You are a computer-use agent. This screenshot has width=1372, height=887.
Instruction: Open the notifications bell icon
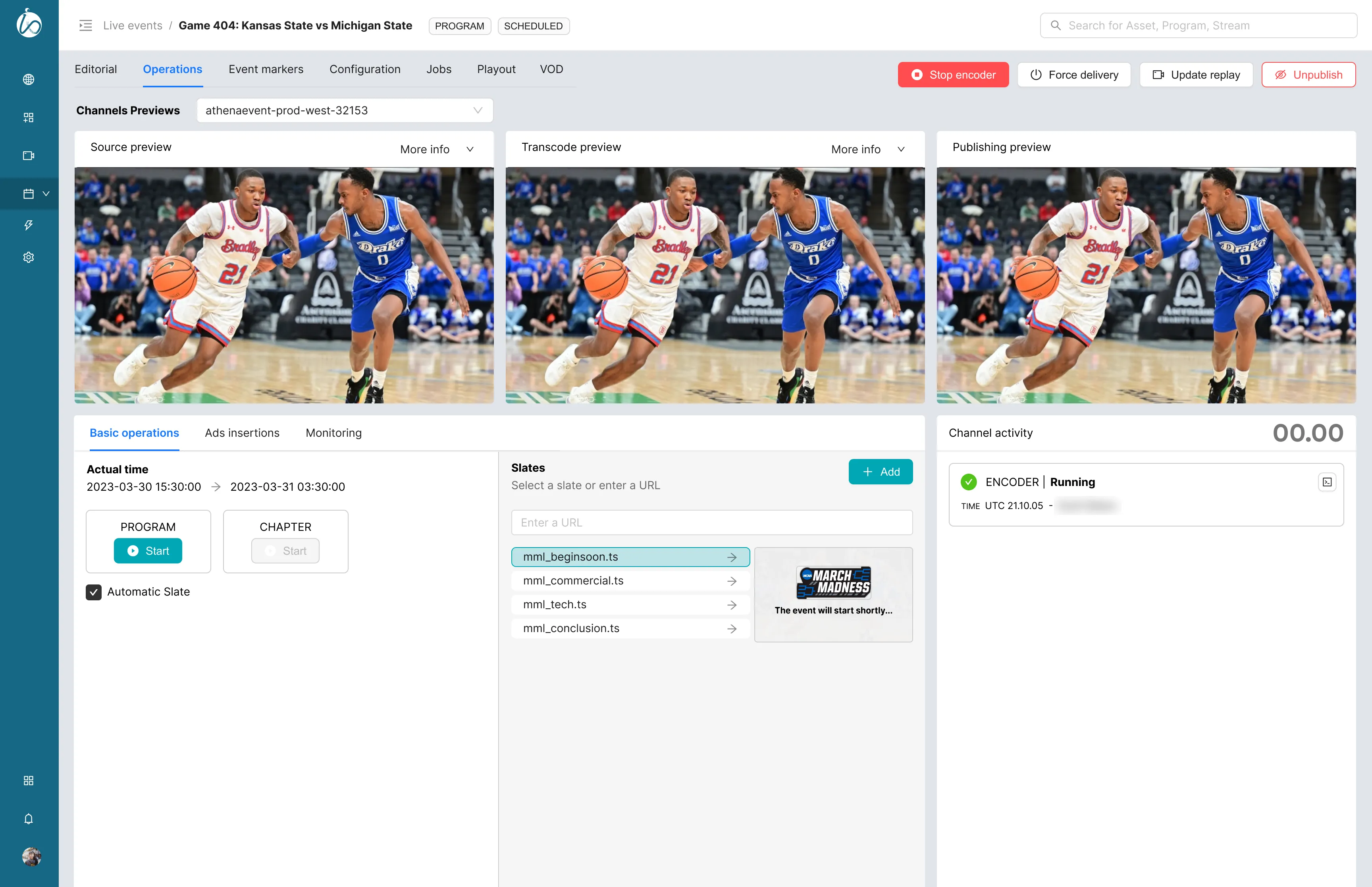(28, 818)
